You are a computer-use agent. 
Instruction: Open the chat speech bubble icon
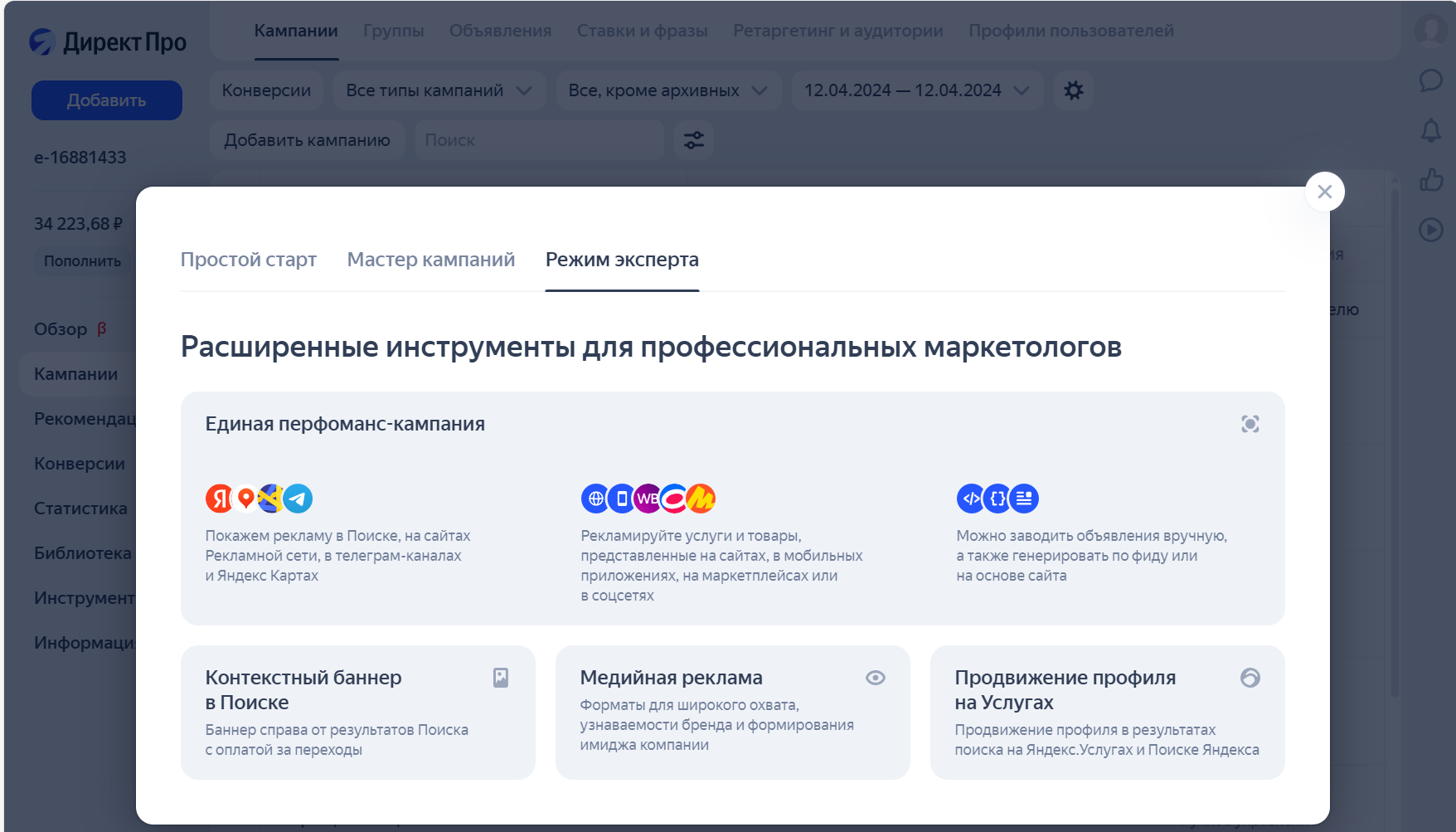point(1430,80)
